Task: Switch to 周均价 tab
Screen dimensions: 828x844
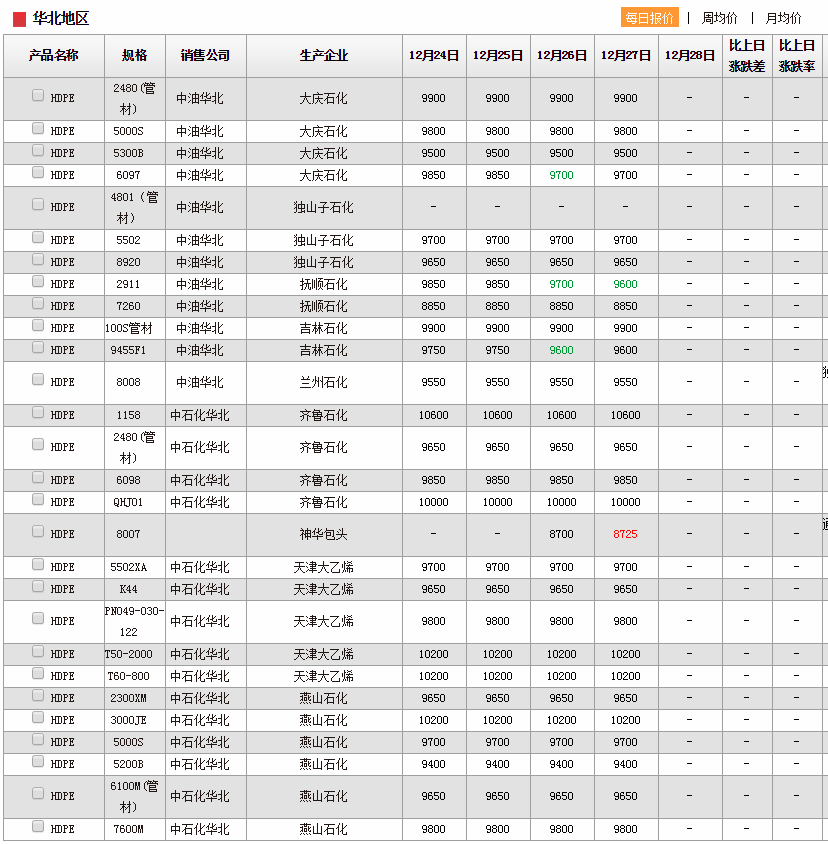Action: [719, 18]
